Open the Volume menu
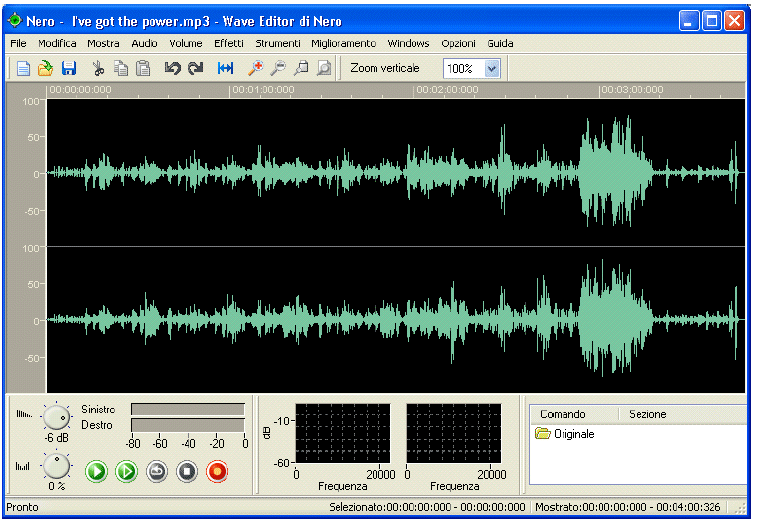758x522 pixels. pyautogui.click(x=186, y=44)
